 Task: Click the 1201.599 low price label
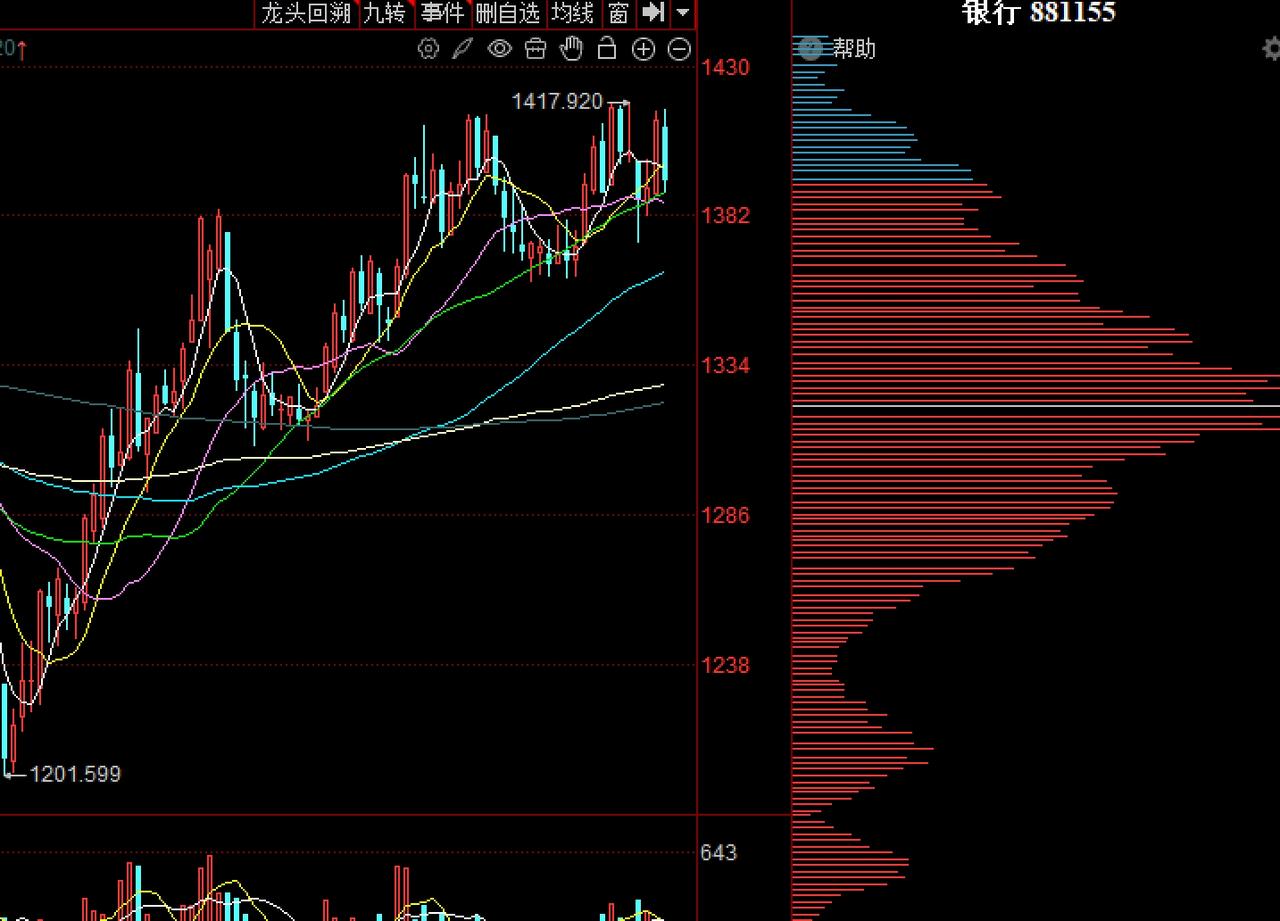75,774
